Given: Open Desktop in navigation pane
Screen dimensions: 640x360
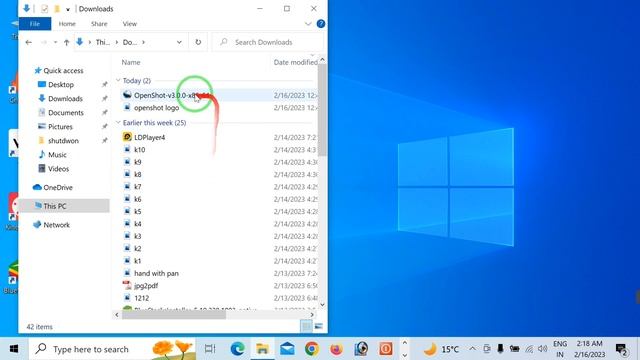Looking at the screenshot, I should click(x=61, y=84).
